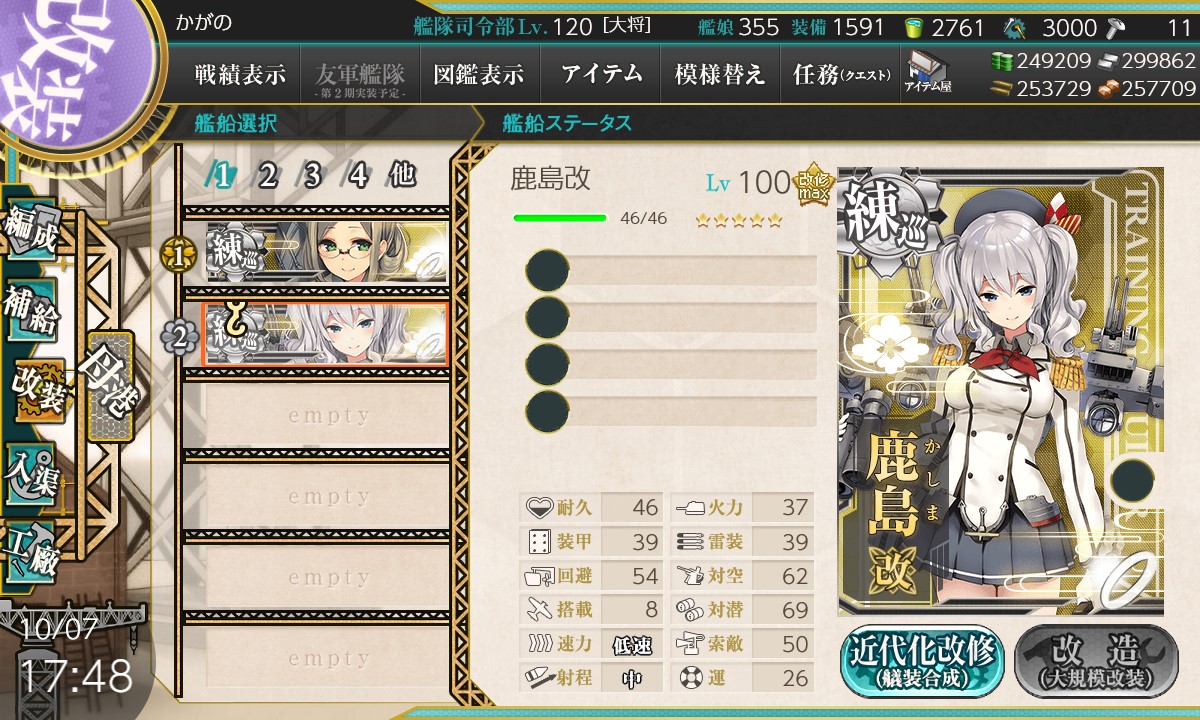
Task: Return to 母港 home port icon
Action: tap(109, 385)
